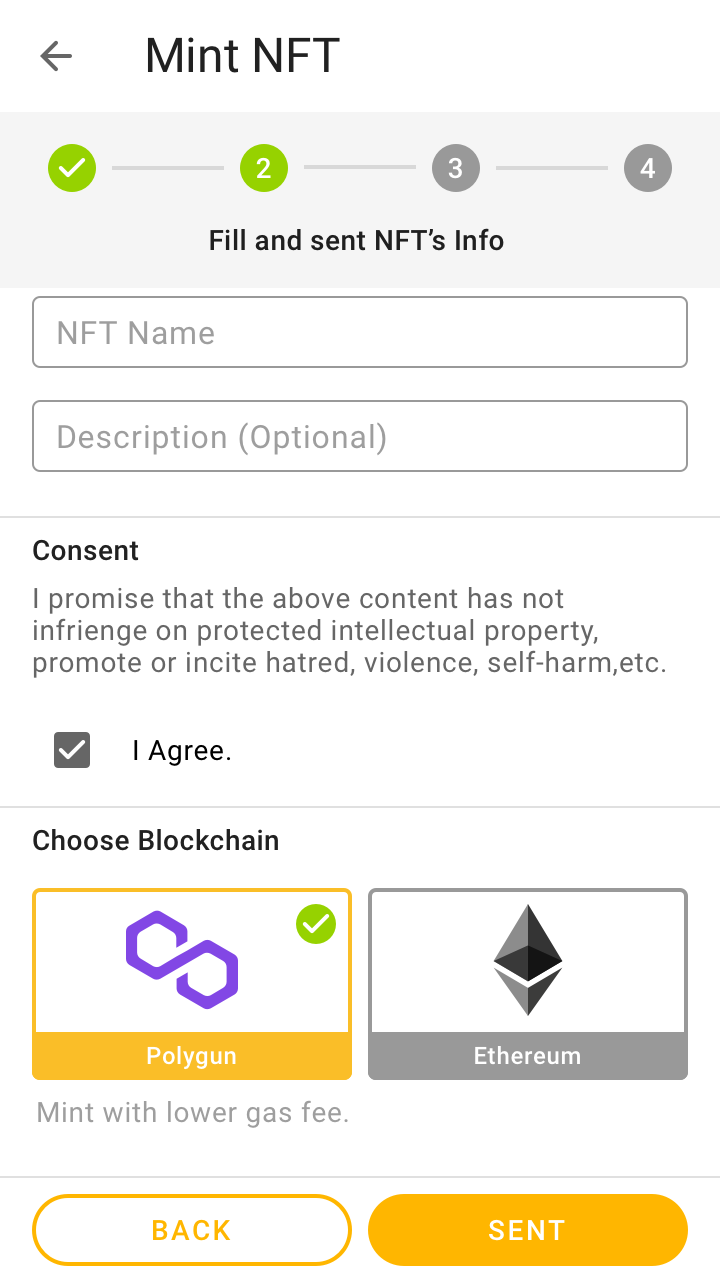Click the Polygun card label
This screenshot has width=720, height=1280.
click(191, 1055)
